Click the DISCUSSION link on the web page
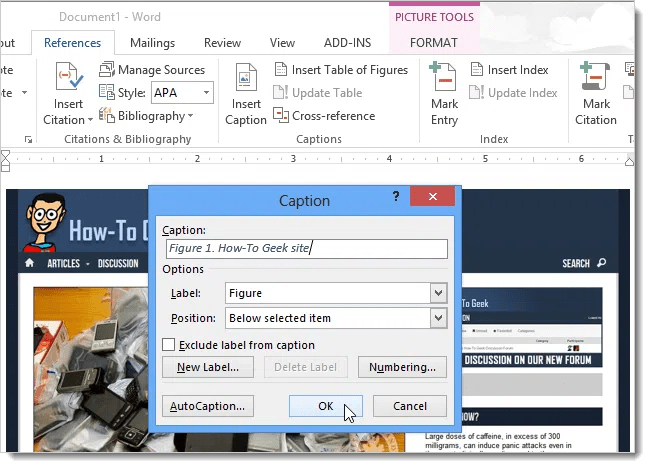The width and height of the screenshot is (650, 468). [118, 263]
